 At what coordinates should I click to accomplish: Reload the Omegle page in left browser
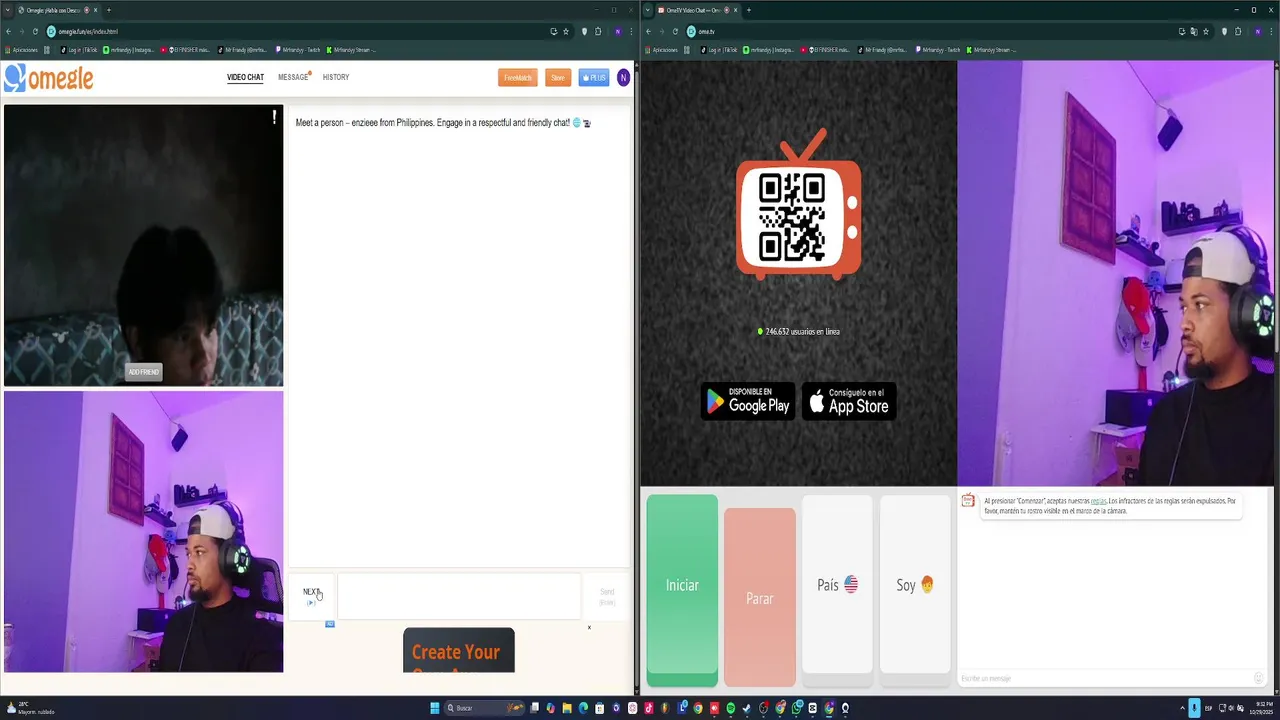(36, 31)
